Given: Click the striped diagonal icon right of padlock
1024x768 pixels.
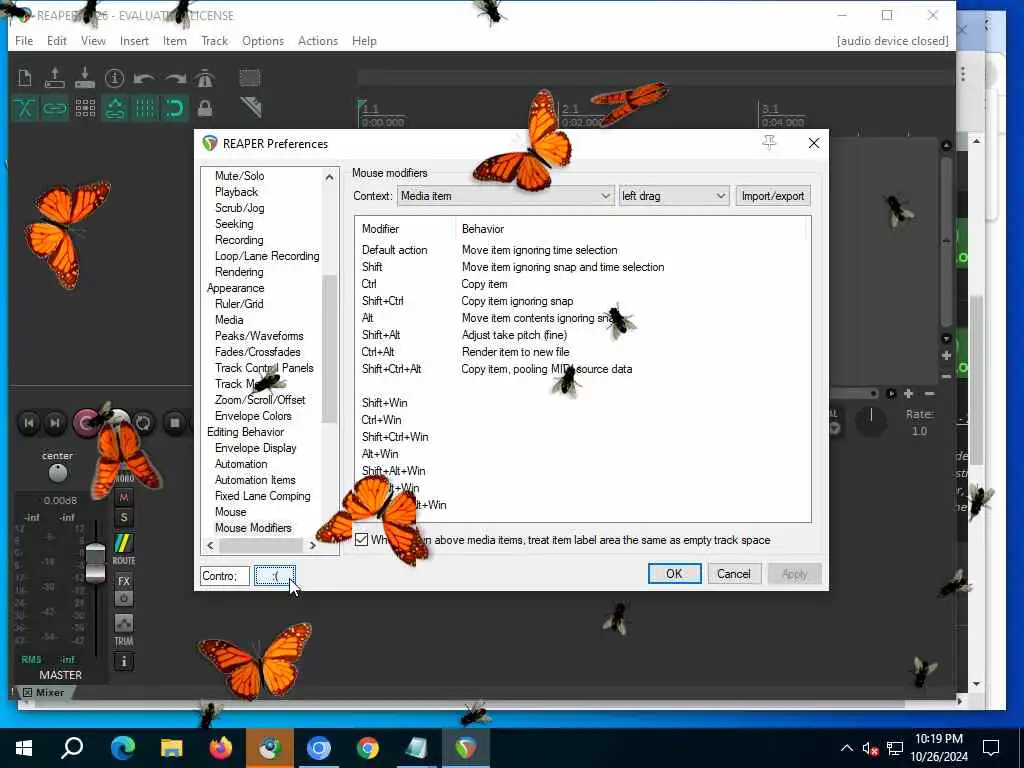Looking at the screenshot, I should click(x=251, y=107).
